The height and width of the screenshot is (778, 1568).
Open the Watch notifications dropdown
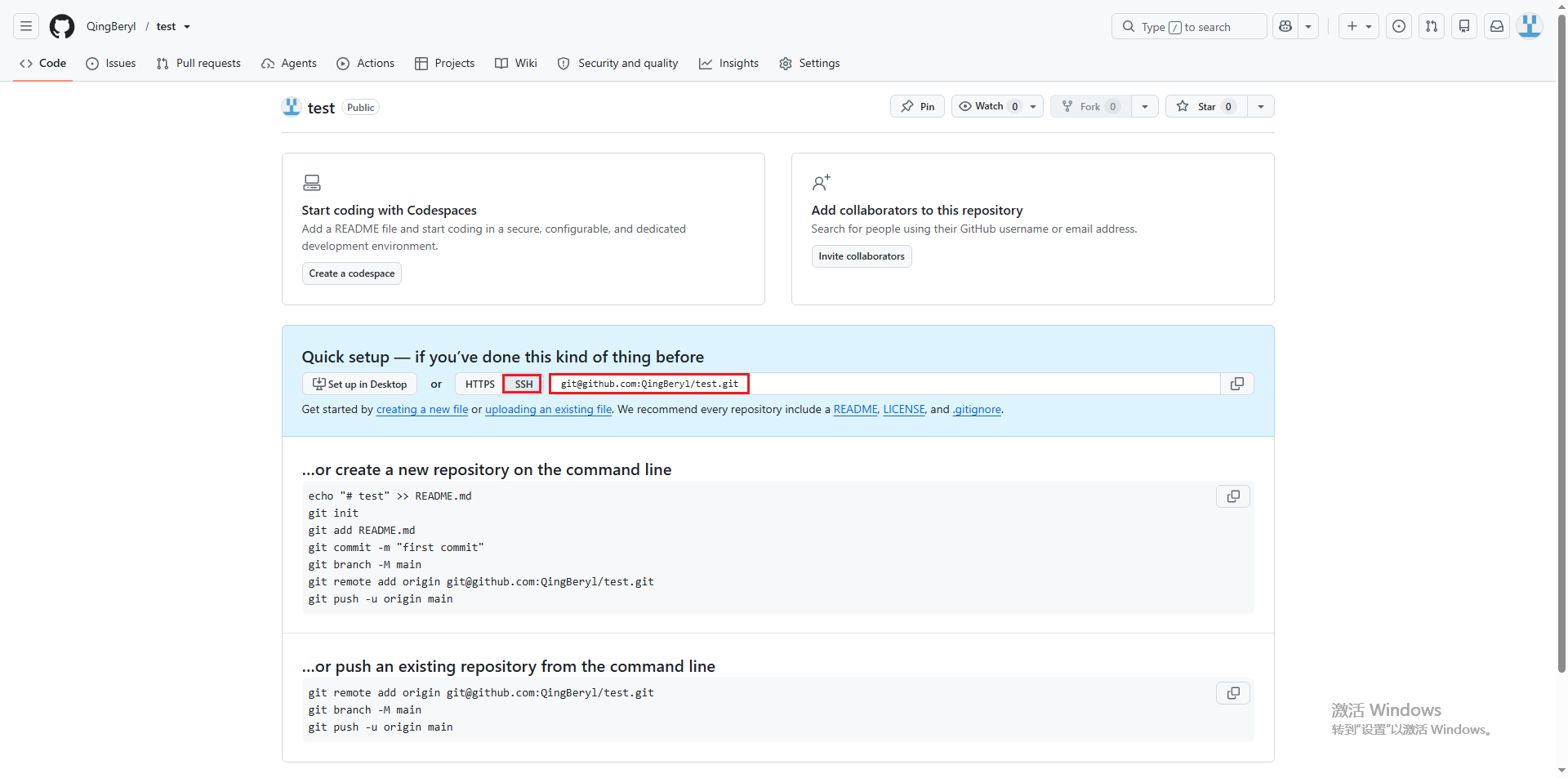(x=997, y=106)
